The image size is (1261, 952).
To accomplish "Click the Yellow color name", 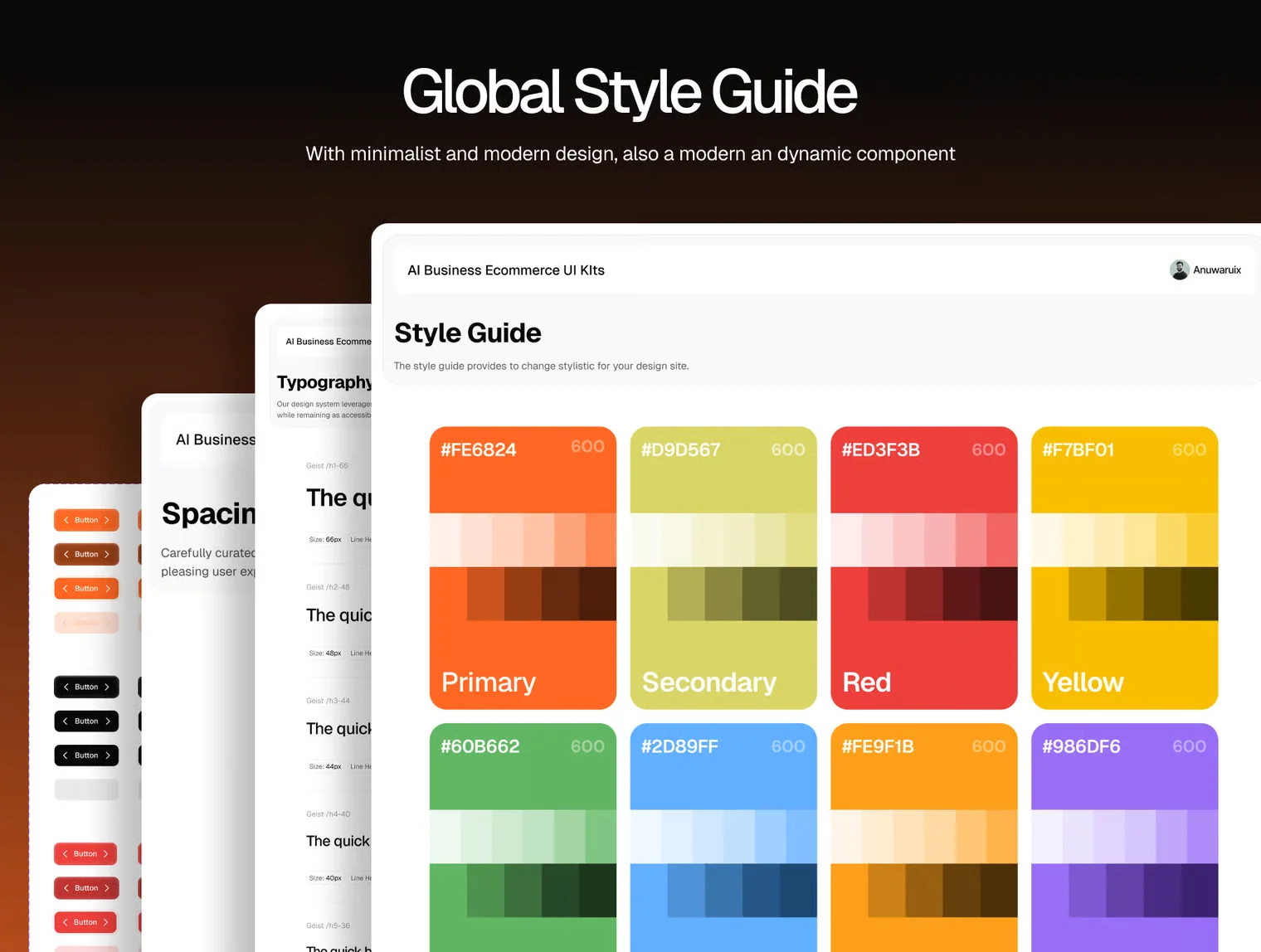I will pyautogui.click(x=1083, y=682).
